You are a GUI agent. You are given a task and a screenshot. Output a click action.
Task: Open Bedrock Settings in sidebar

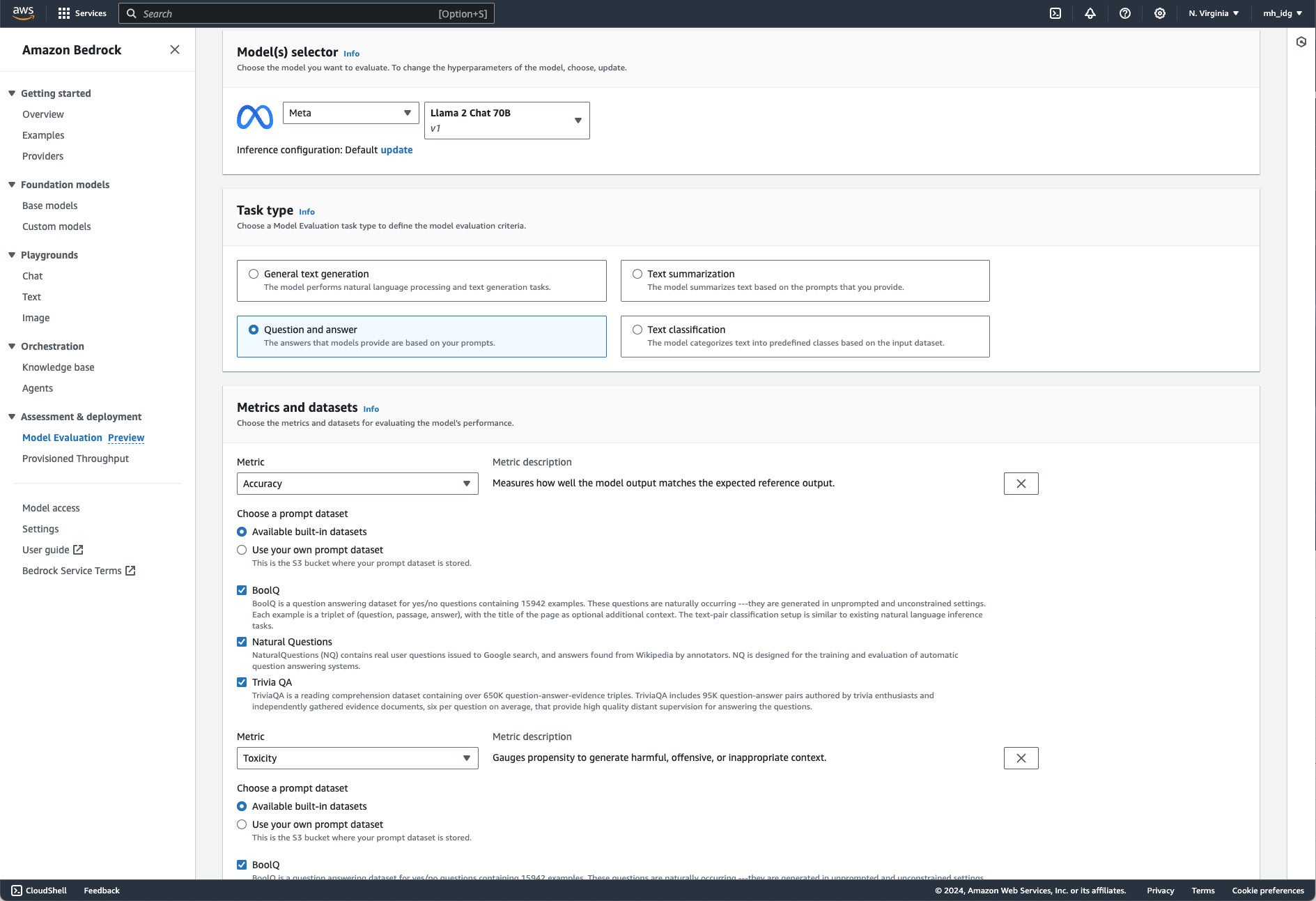(x=40, y=529)
